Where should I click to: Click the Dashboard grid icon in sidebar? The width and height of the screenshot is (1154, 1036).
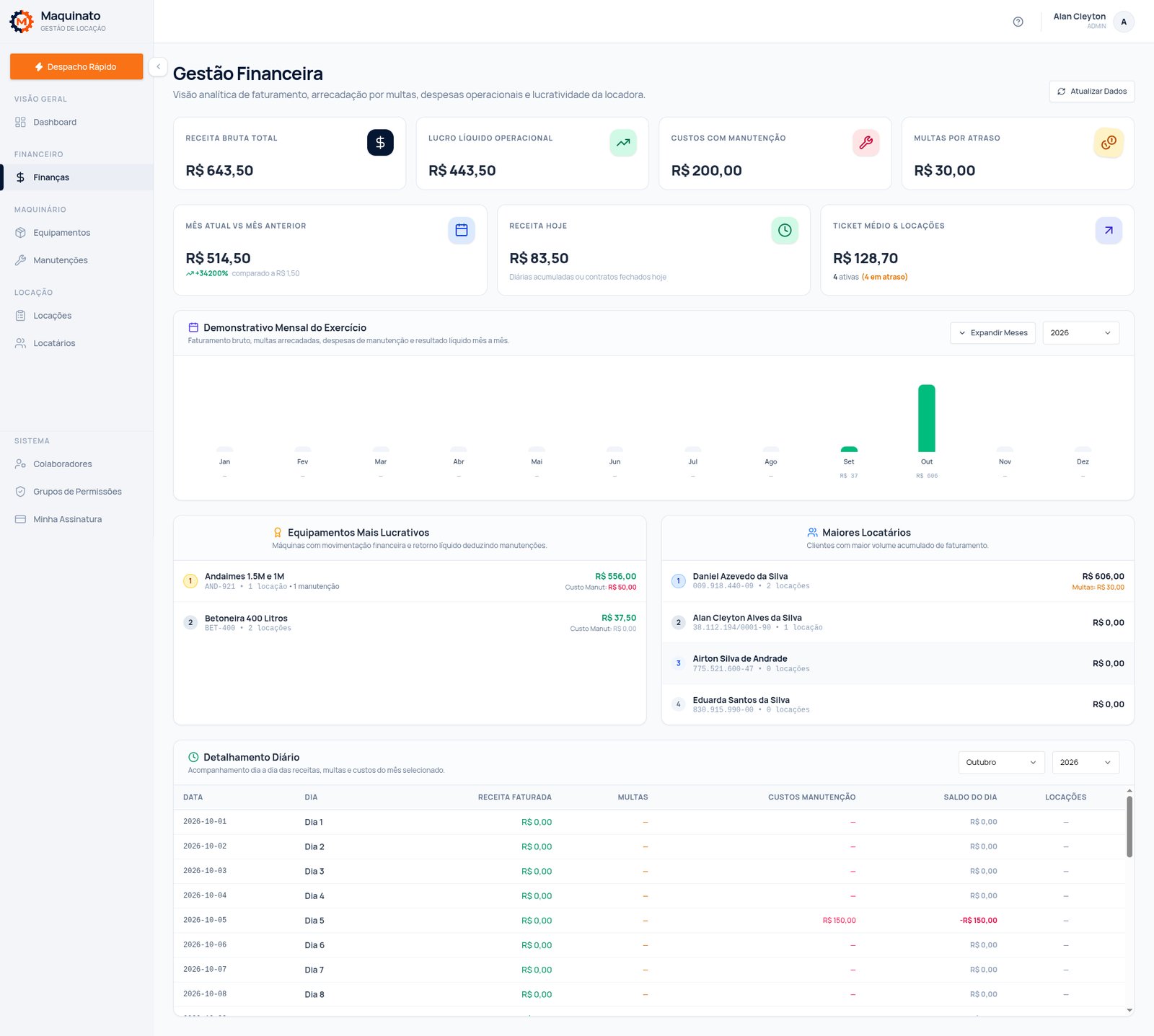pos(20,122)
